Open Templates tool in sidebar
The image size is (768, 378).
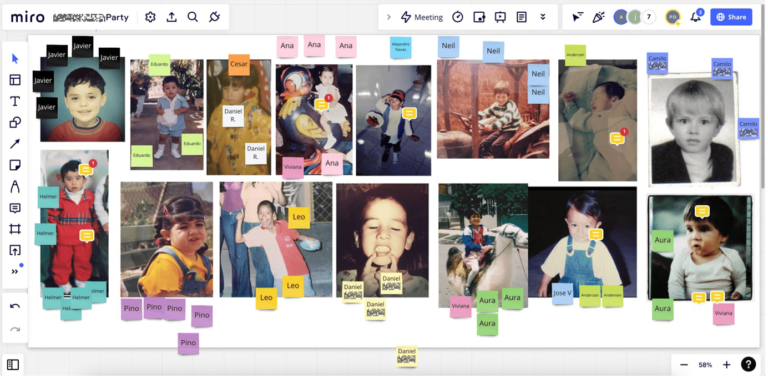coord(15,80)
